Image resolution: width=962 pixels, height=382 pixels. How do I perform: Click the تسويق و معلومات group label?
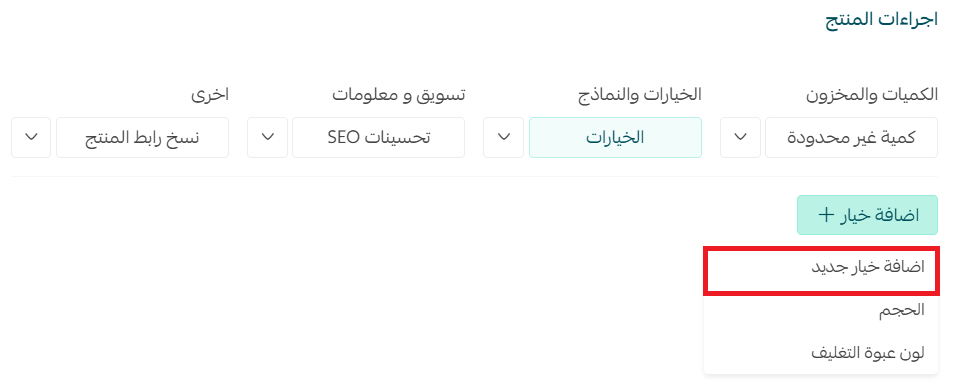click(399, 94)
